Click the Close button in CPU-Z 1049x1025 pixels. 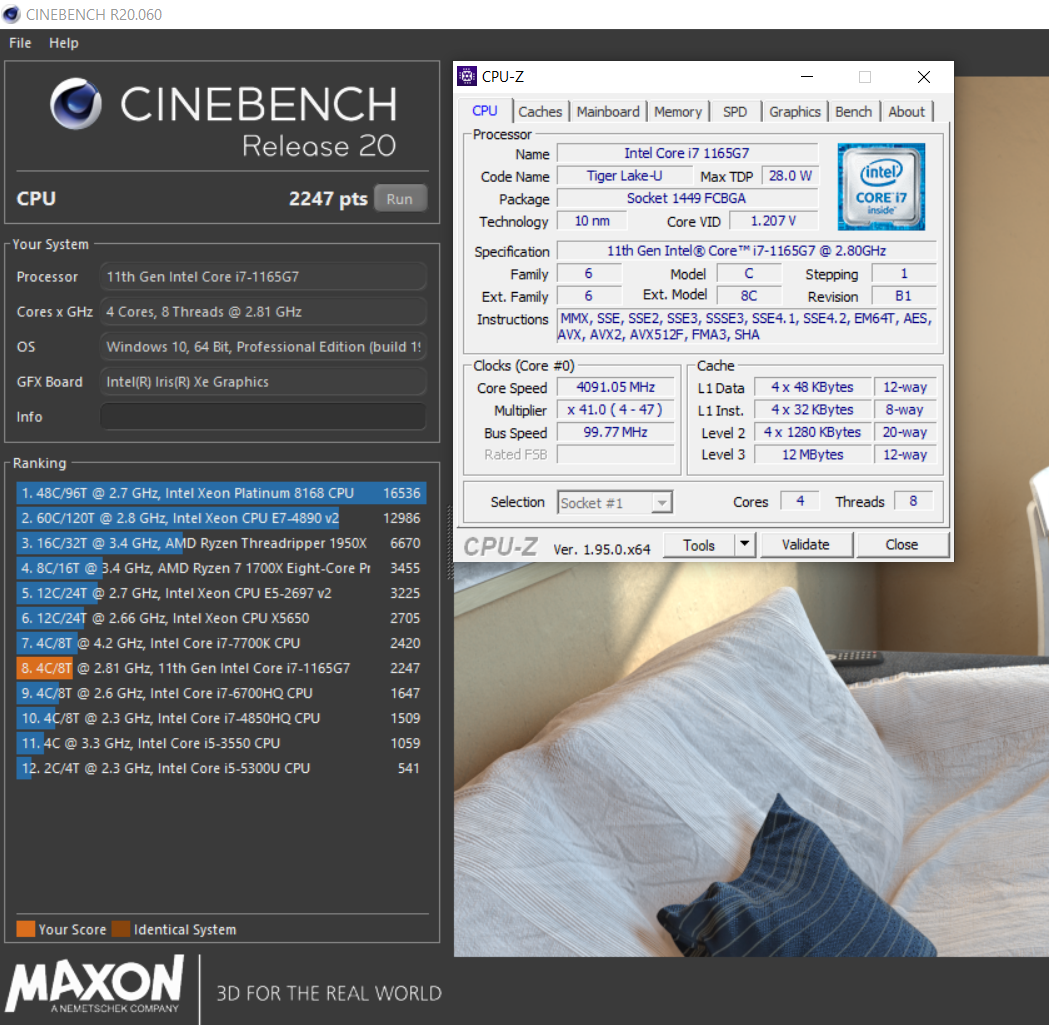click(x=902, y=545)
